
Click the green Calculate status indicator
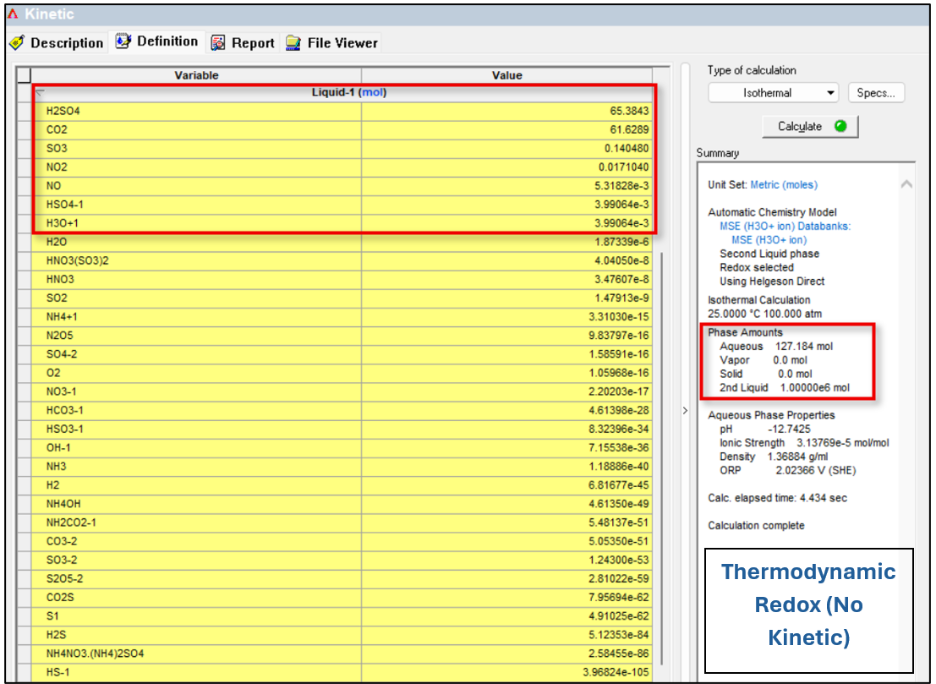(x=840, y=127)
